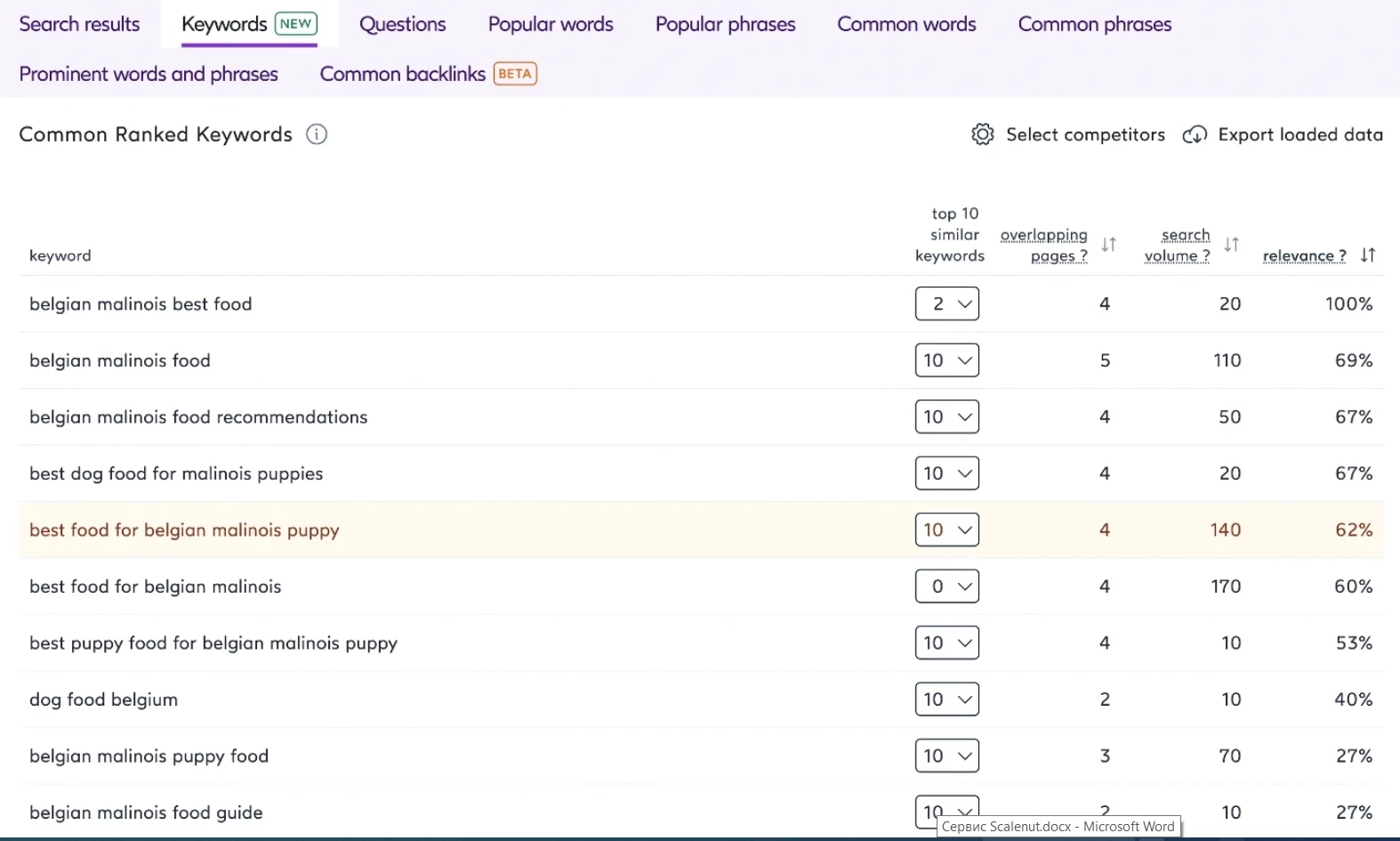Click the BETA badge on Common backlinks
Image resolution: width=1400 pixels, height=841 pixels.
tap(515, 74)
